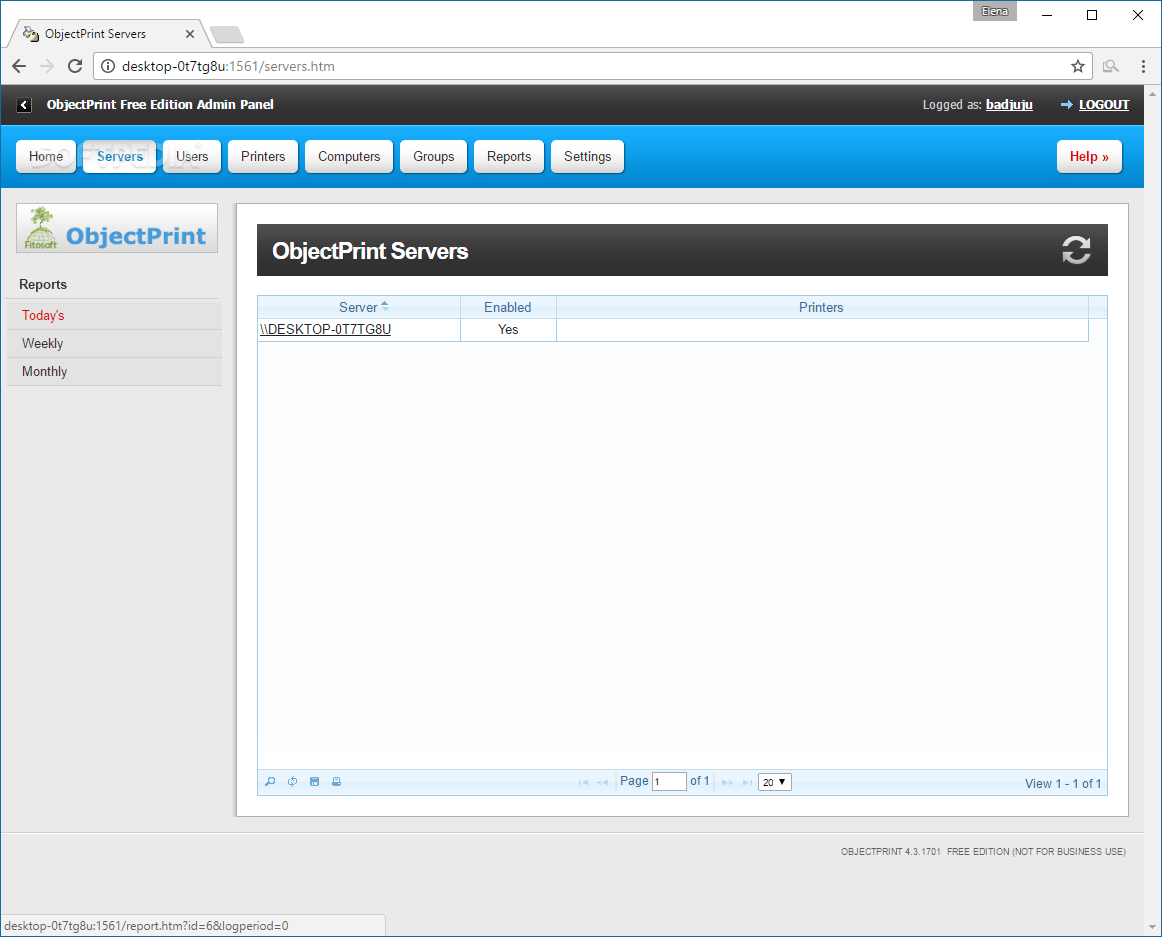Bookmark page with star icon
Viewport: 1162px width, 937px height.
[x=1078, y=66]
